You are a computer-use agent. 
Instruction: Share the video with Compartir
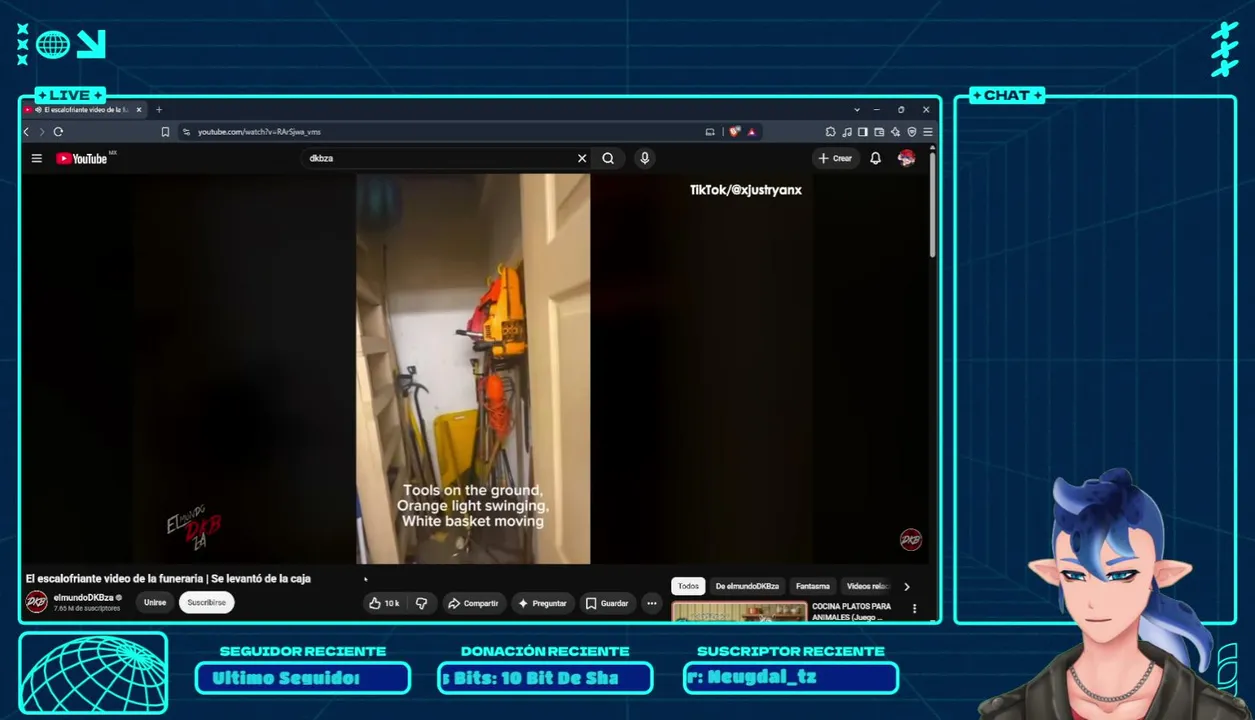pyautogui.click(x=473, y=603)
